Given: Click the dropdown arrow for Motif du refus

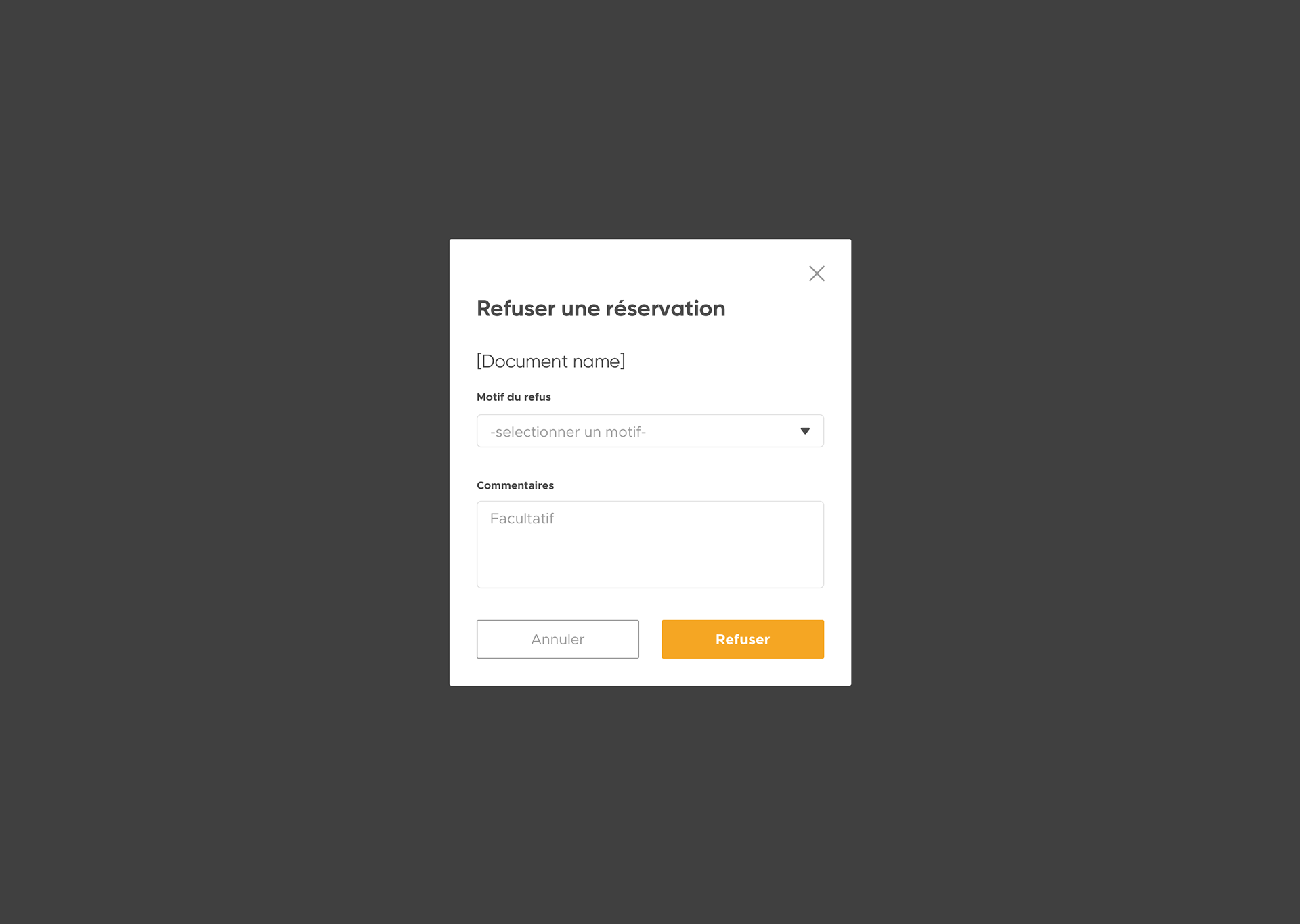Looking at the screenshot, I should tap(805, 431).
